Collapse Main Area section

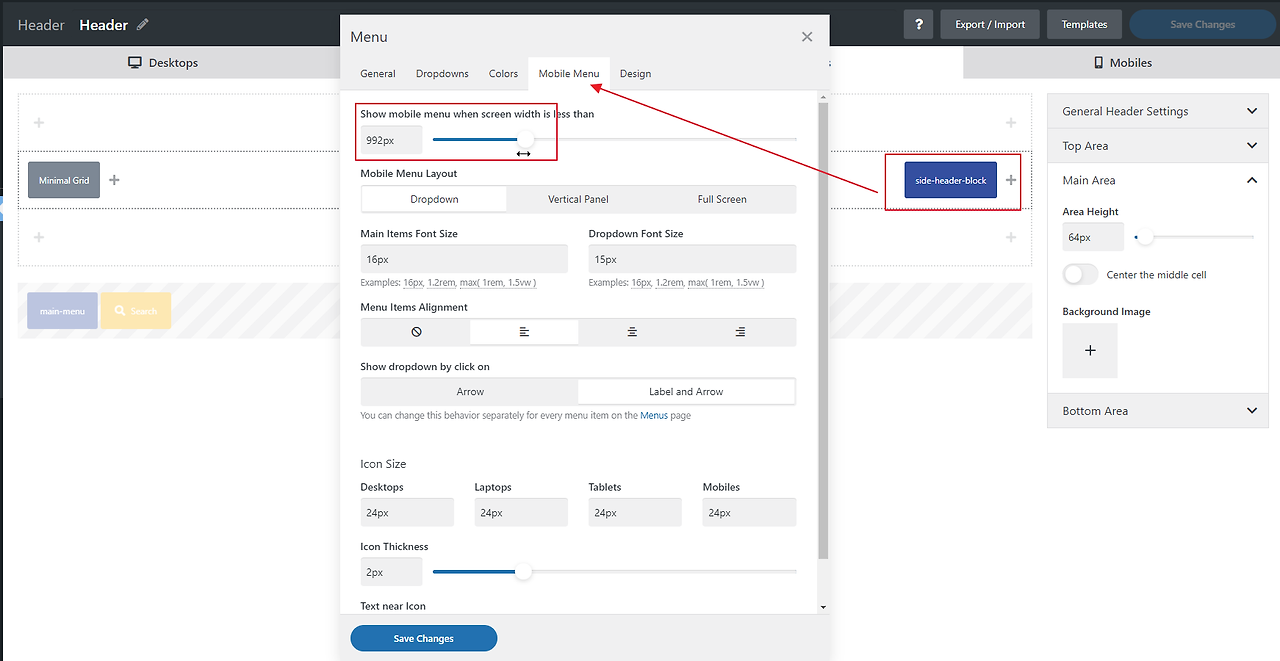pyautogui.click(x=1158, y=180)
